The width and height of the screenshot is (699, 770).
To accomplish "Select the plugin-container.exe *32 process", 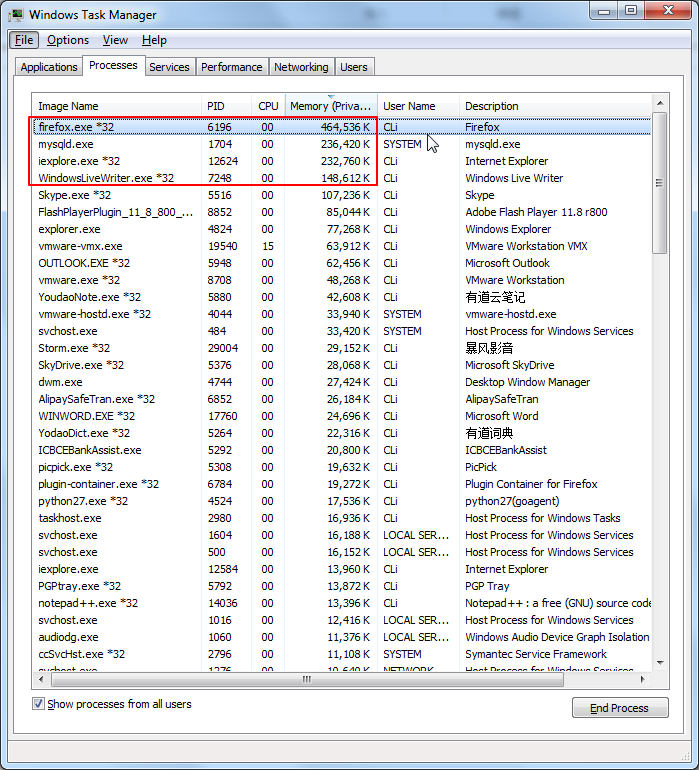I will [x=342, y=484].
